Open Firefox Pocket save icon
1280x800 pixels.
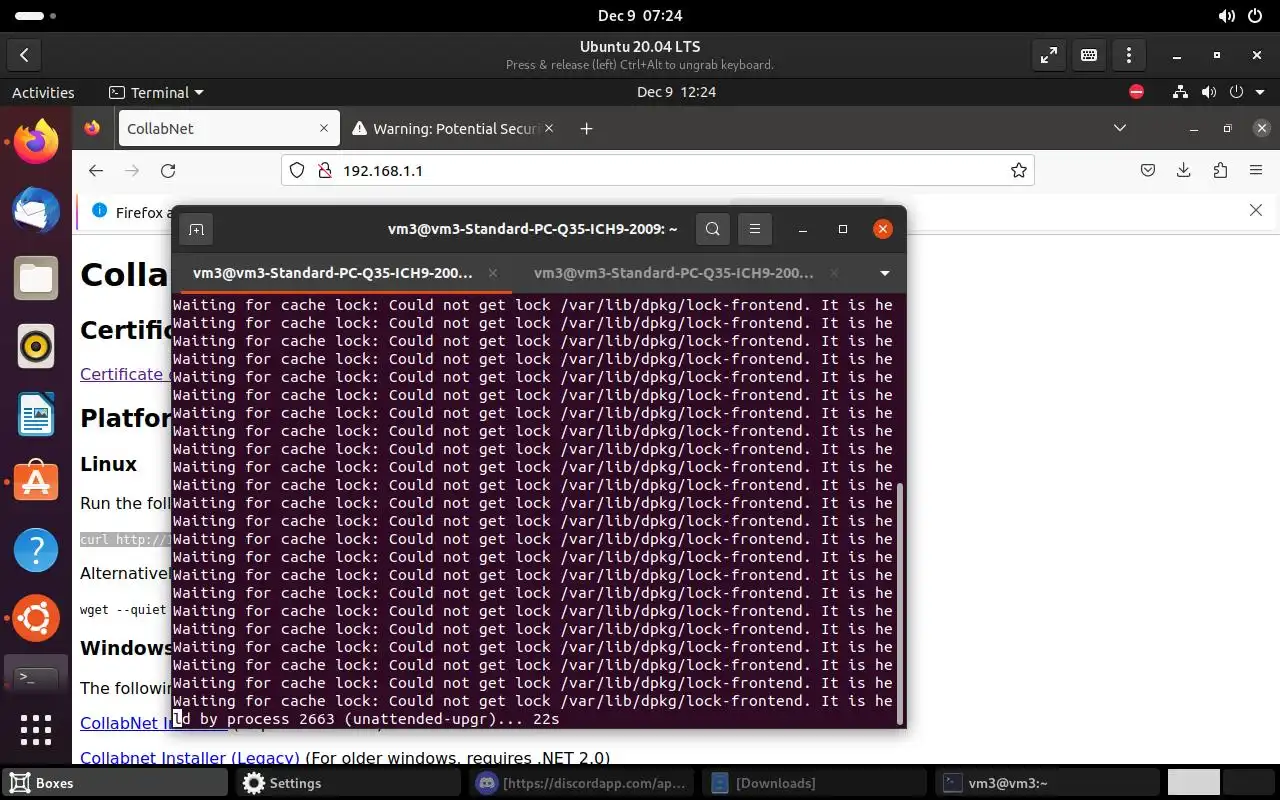(x=1148, y=171)
